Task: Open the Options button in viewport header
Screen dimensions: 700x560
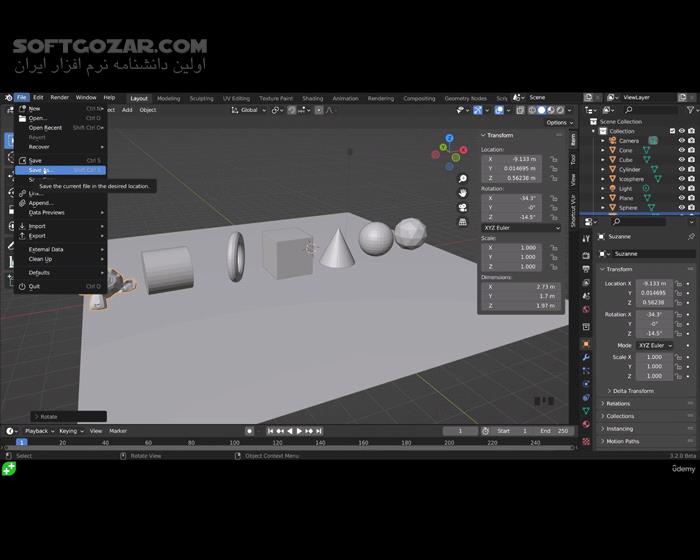Action: 557,123
